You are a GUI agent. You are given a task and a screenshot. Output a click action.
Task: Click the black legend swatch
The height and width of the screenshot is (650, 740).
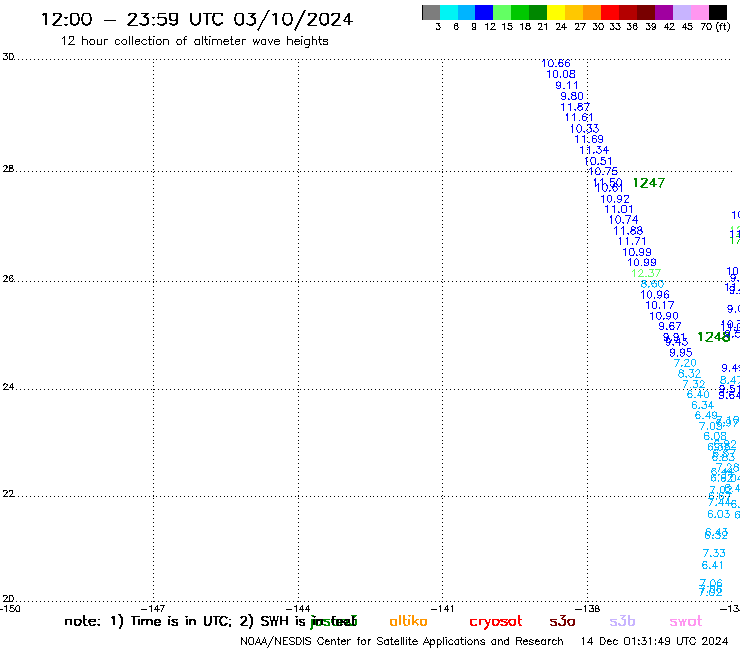(718, 12)
